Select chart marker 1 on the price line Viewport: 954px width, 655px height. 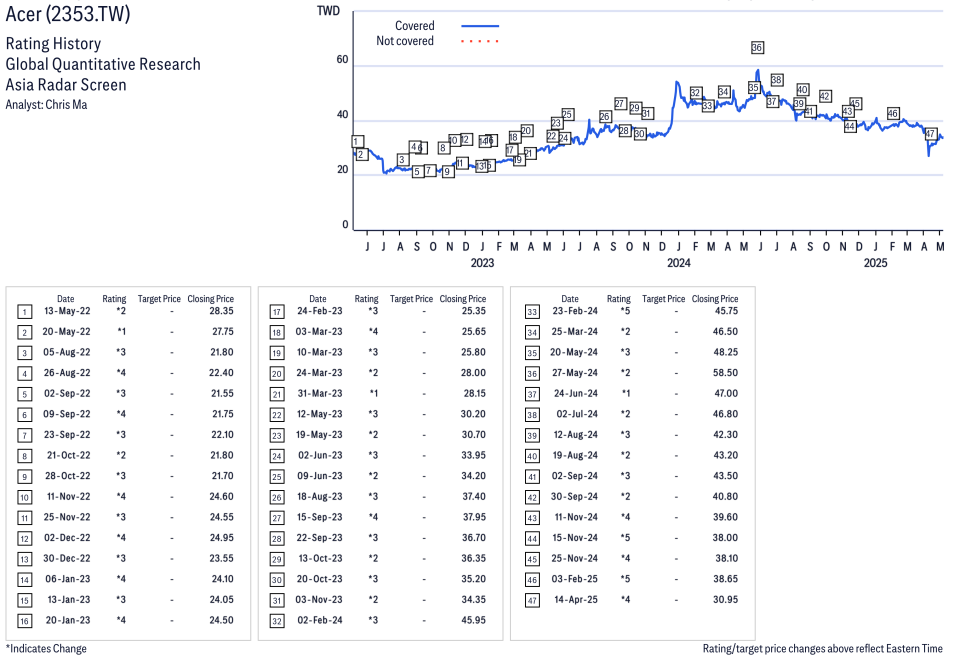[358, 142]
